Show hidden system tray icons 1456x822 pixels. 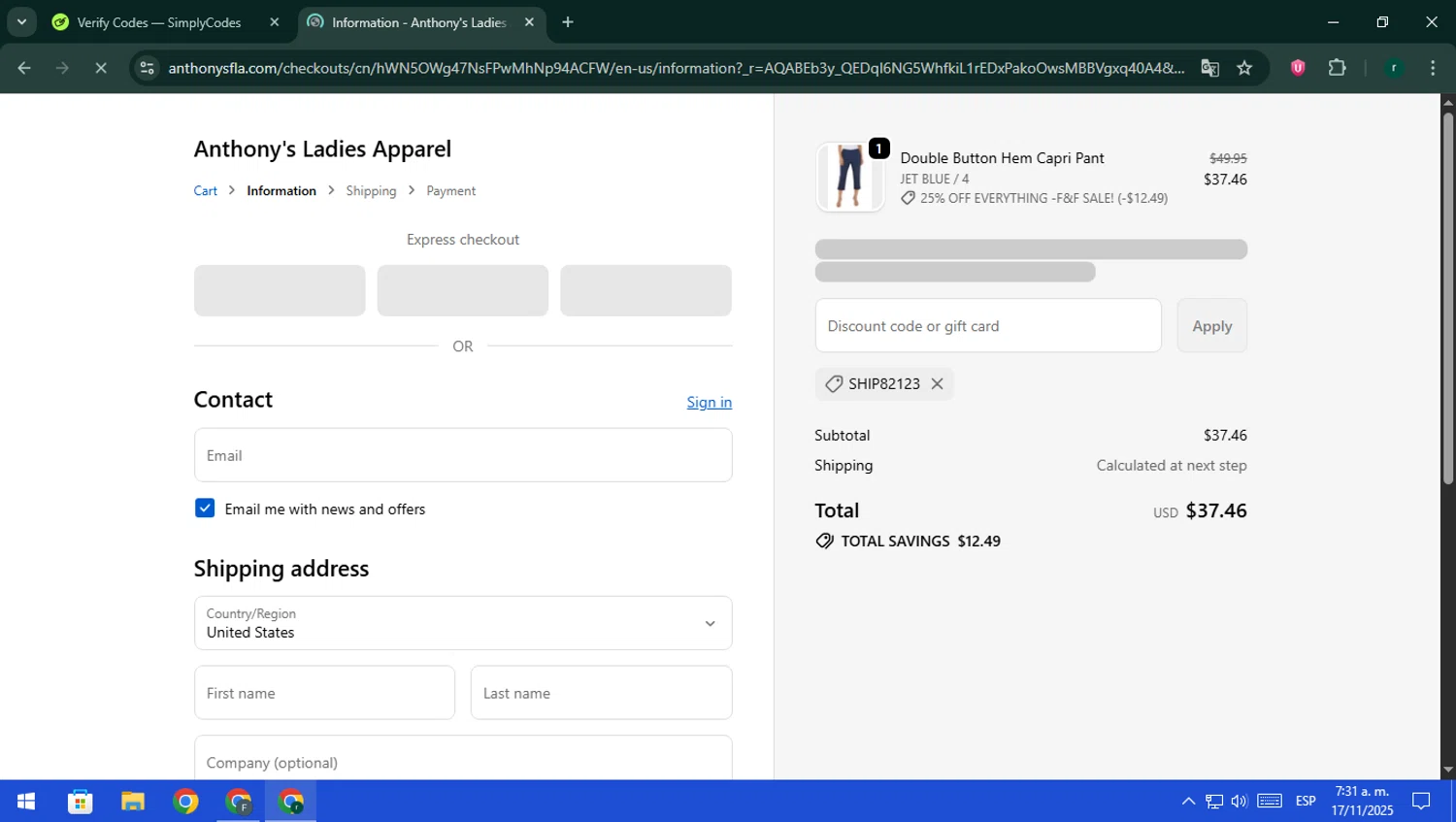1188,802
